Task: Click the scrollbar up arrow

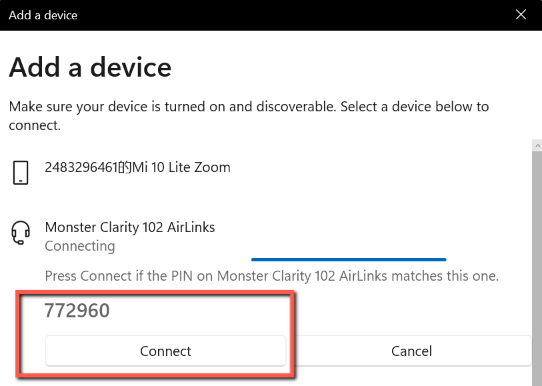Action: click(x=537, y=145)
